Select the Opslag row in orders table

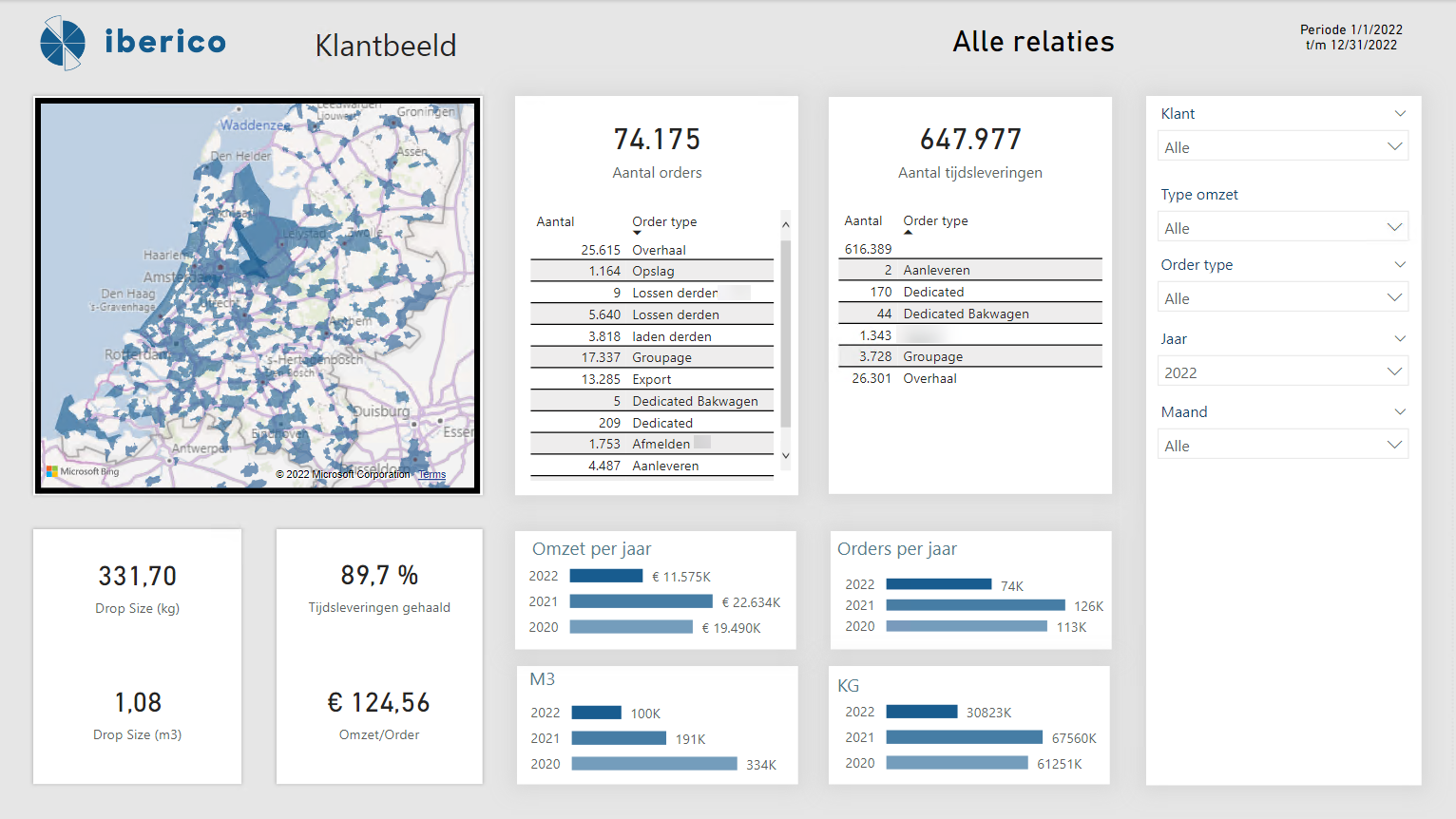(x=652, y=271)
